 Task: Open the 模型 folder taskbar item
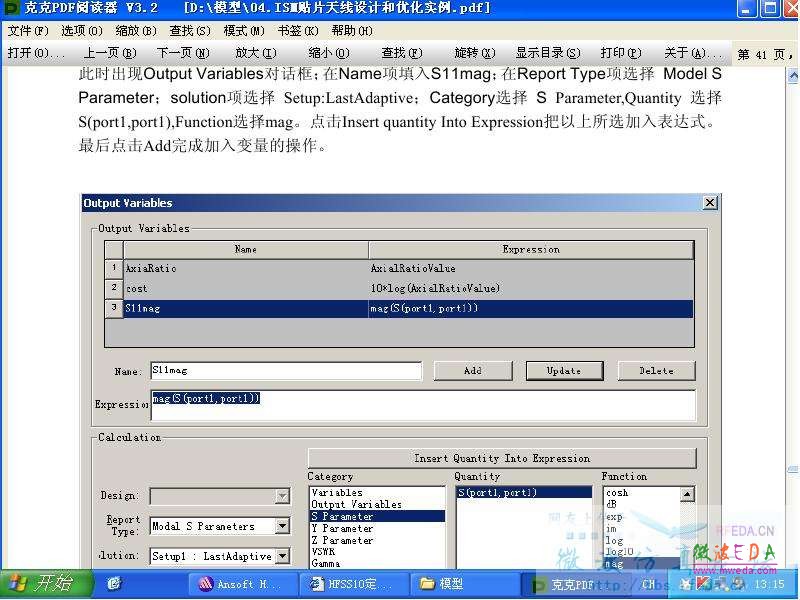point(464,584)
